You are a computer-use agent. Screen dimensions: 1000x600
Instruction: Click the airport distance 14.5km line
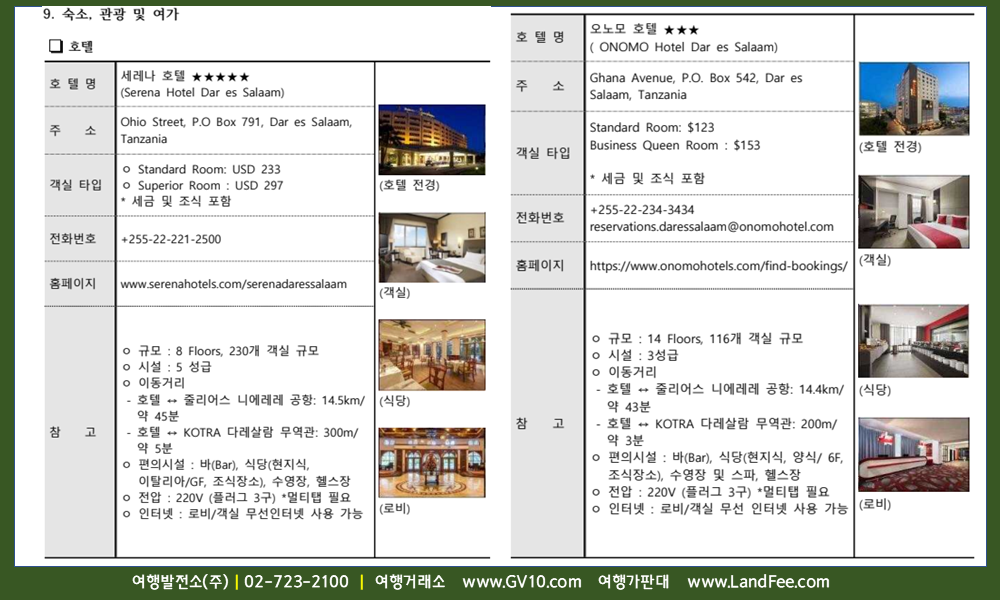pyautogui.click(x=246, y=408)
